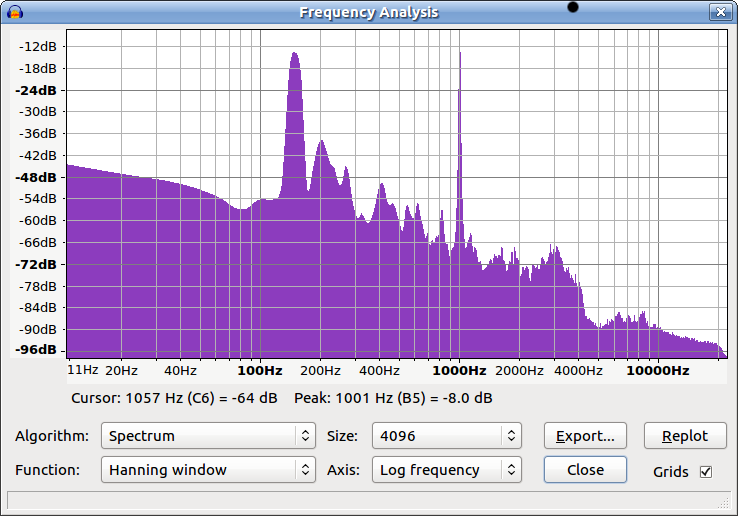
Task: Click the -60dB axis label
Action: (38, 220)
